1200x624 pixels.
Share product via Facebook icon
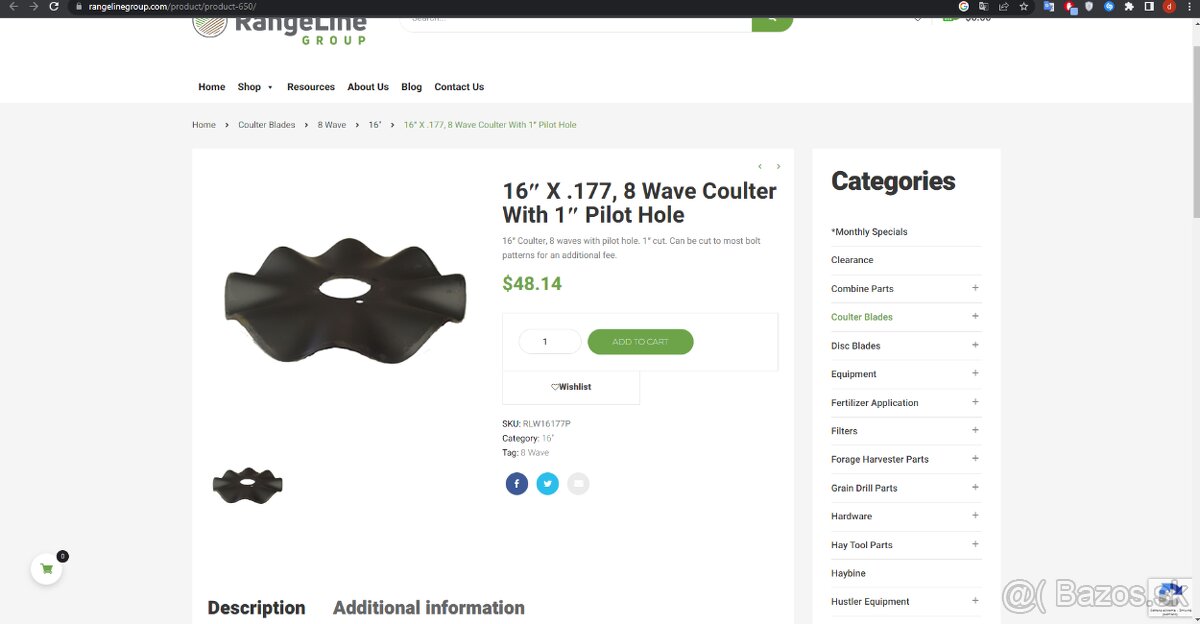pyautogui.click(x=517, y=484)
